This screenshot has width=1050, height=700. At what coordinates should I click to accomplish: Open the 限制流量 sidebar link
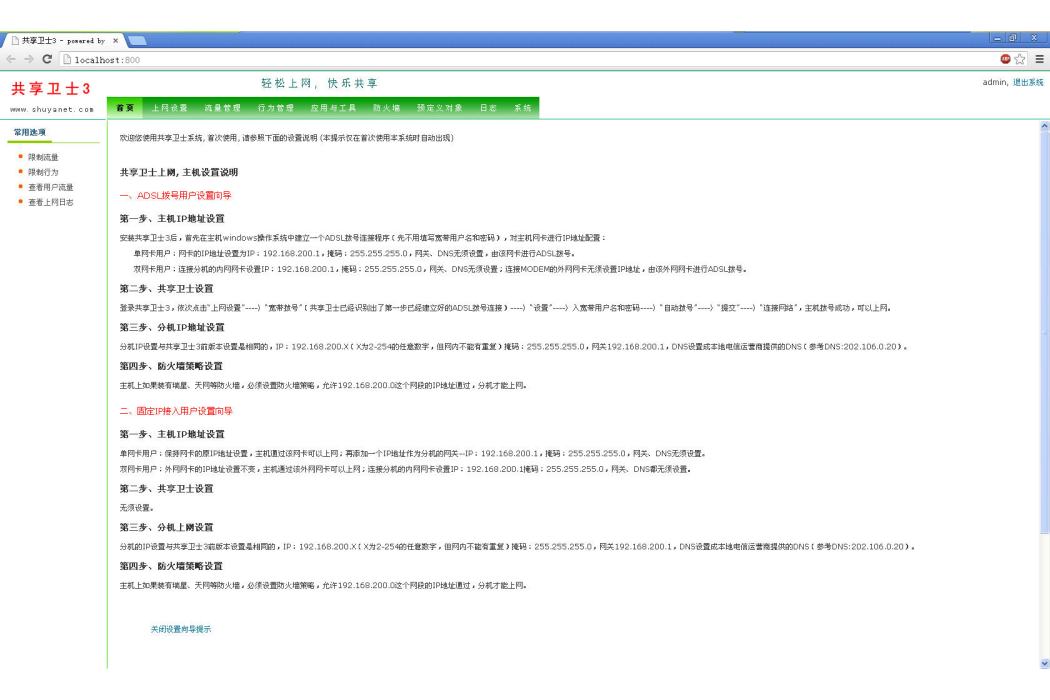point(43,157)
